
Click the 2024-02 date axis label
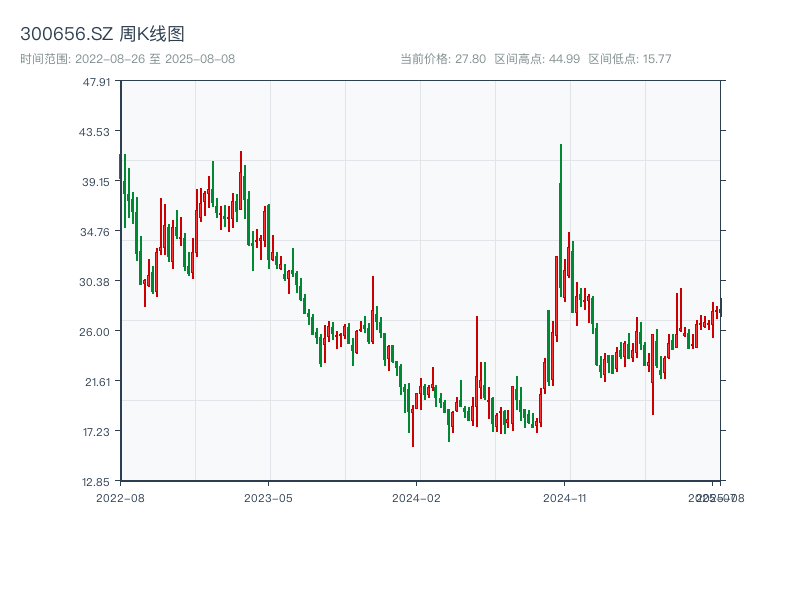tap(416, 497)
